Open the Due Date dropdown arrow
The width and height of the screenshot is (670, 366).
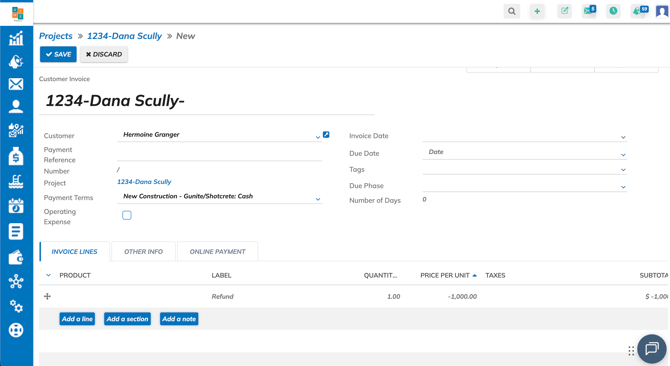point(623,155)
